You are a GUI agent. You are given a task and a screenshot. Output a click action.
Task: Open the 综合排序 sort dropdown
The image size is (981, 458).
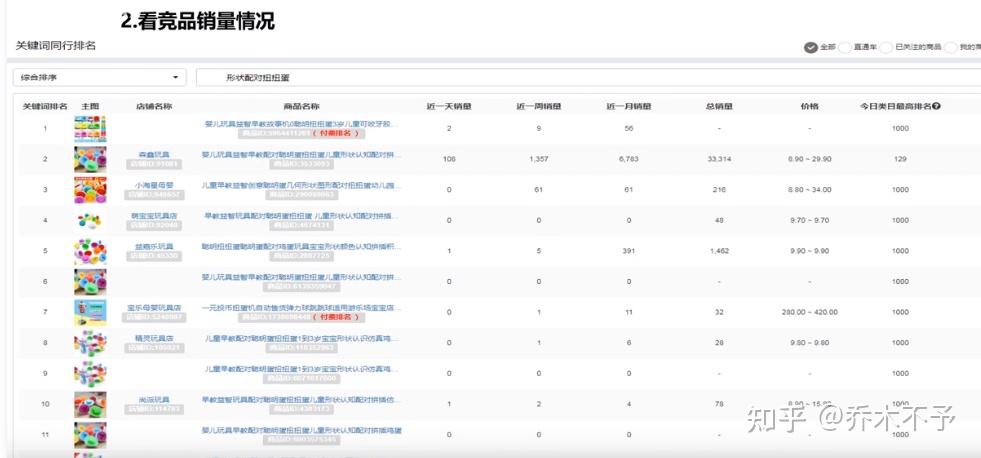click(x=100, y=77)
